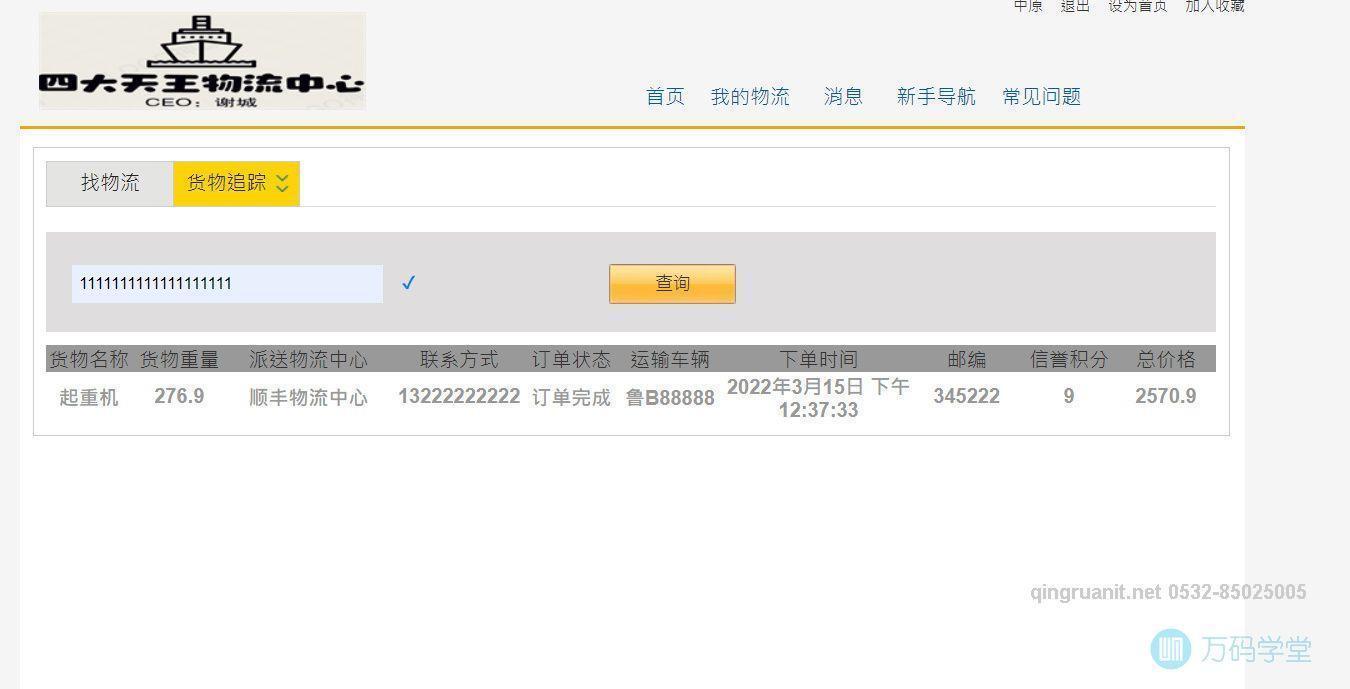This screenshot has height=689, width=1350.
Task: Open 设为首页 to set homepage
Action: pos(1137,6)
